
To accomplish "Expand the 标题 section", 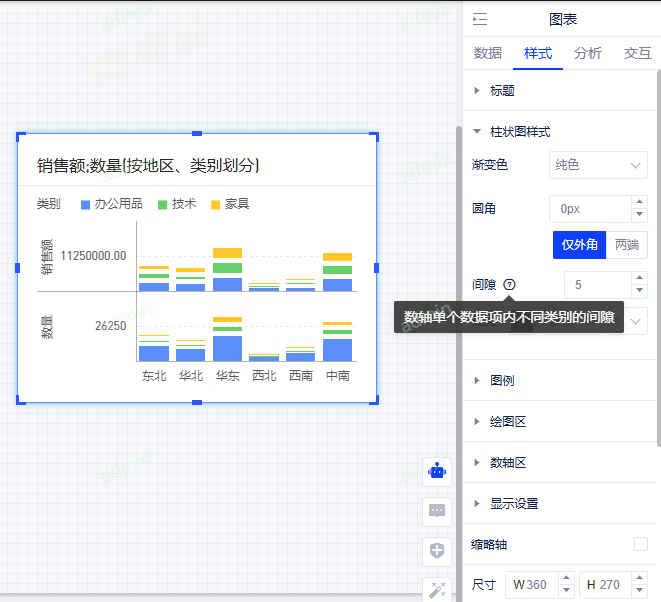I will click(x=501, y=90).
